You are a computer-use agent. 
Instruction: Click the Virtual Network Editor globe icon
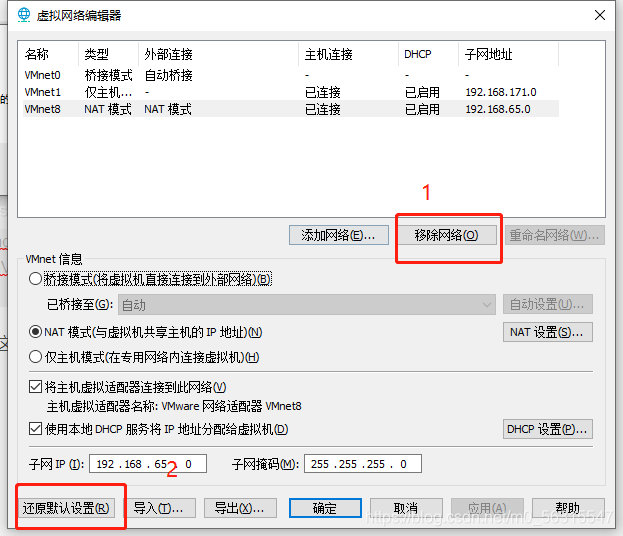[x=24, y=15]
